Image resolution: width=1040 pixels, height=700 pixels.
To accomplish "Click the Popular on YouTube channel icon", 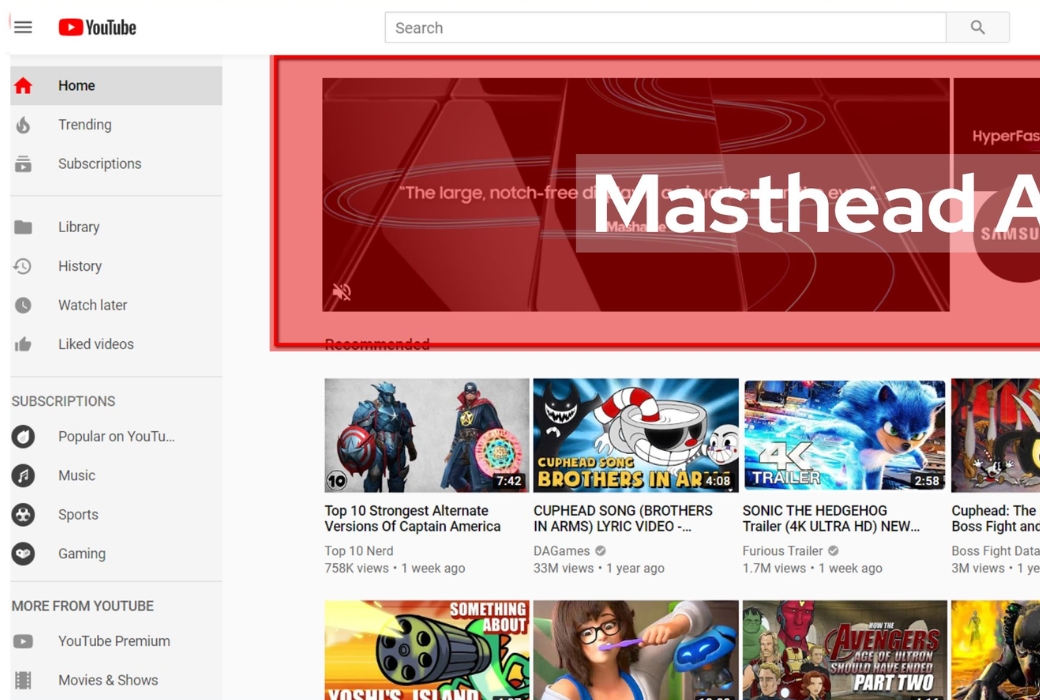I will (23, 437).
